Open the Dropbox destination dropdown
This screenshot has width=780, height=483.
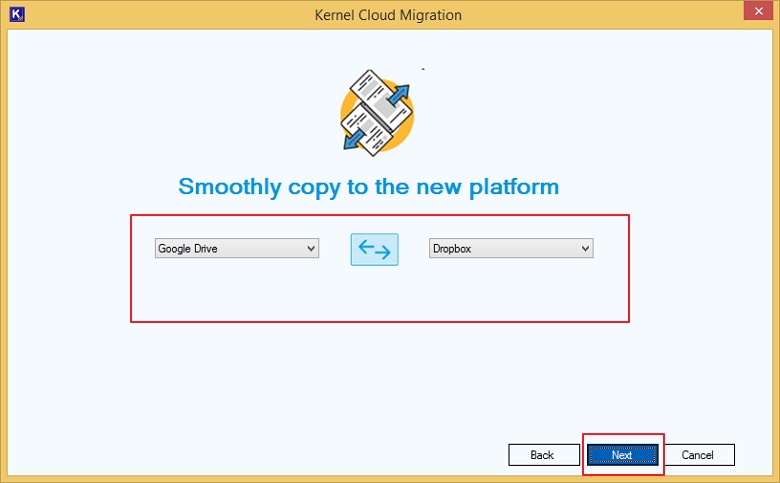[511, 248]
